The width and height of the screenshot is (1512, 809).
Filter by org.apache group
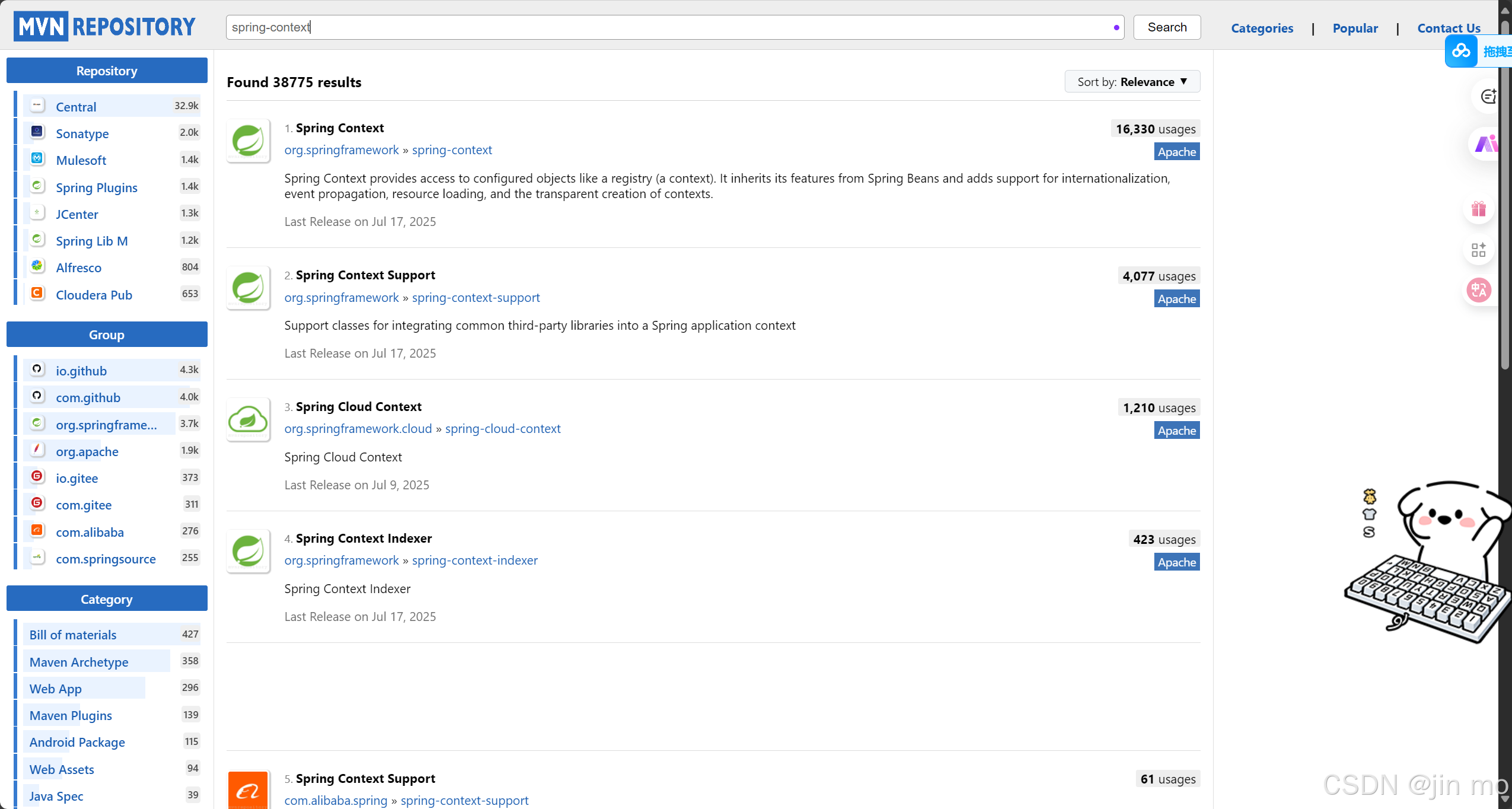click(x=112, y=451)
